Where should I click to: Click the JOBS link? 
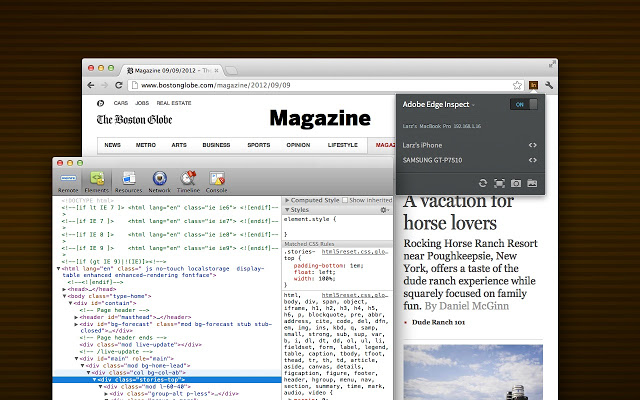click(142, 103)
